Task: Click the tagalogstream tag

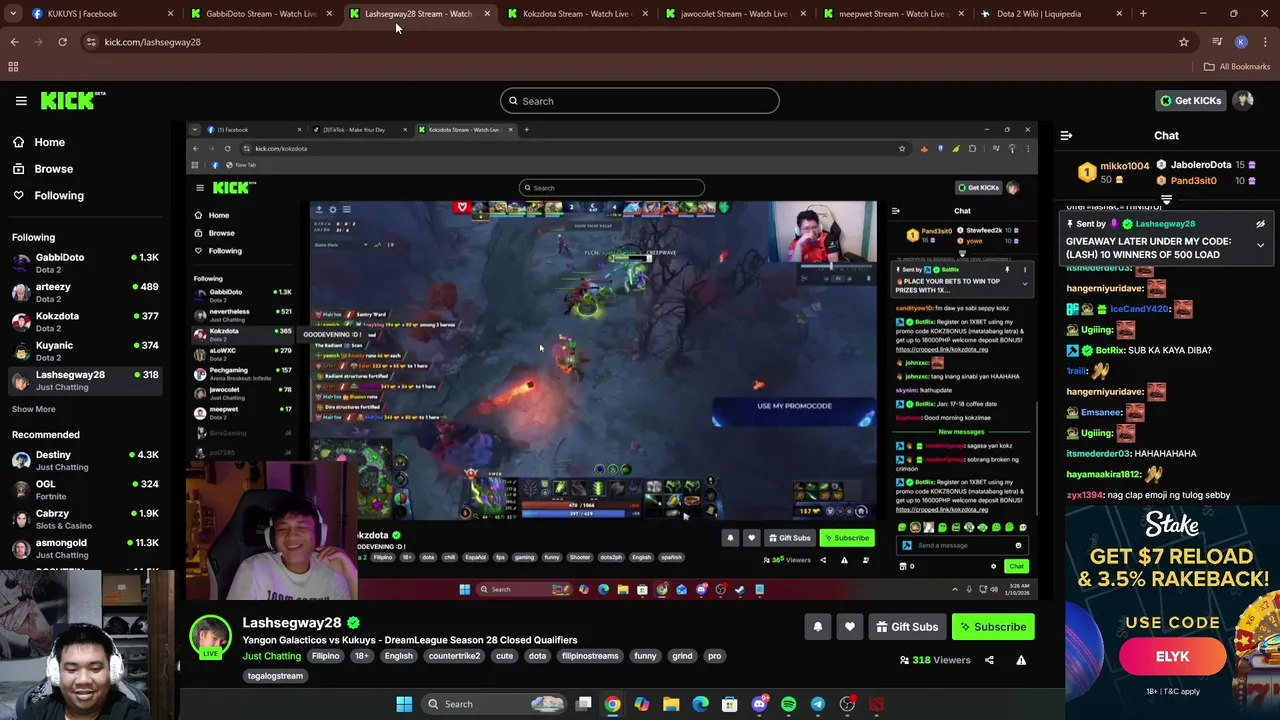Action: coord(275,676)
